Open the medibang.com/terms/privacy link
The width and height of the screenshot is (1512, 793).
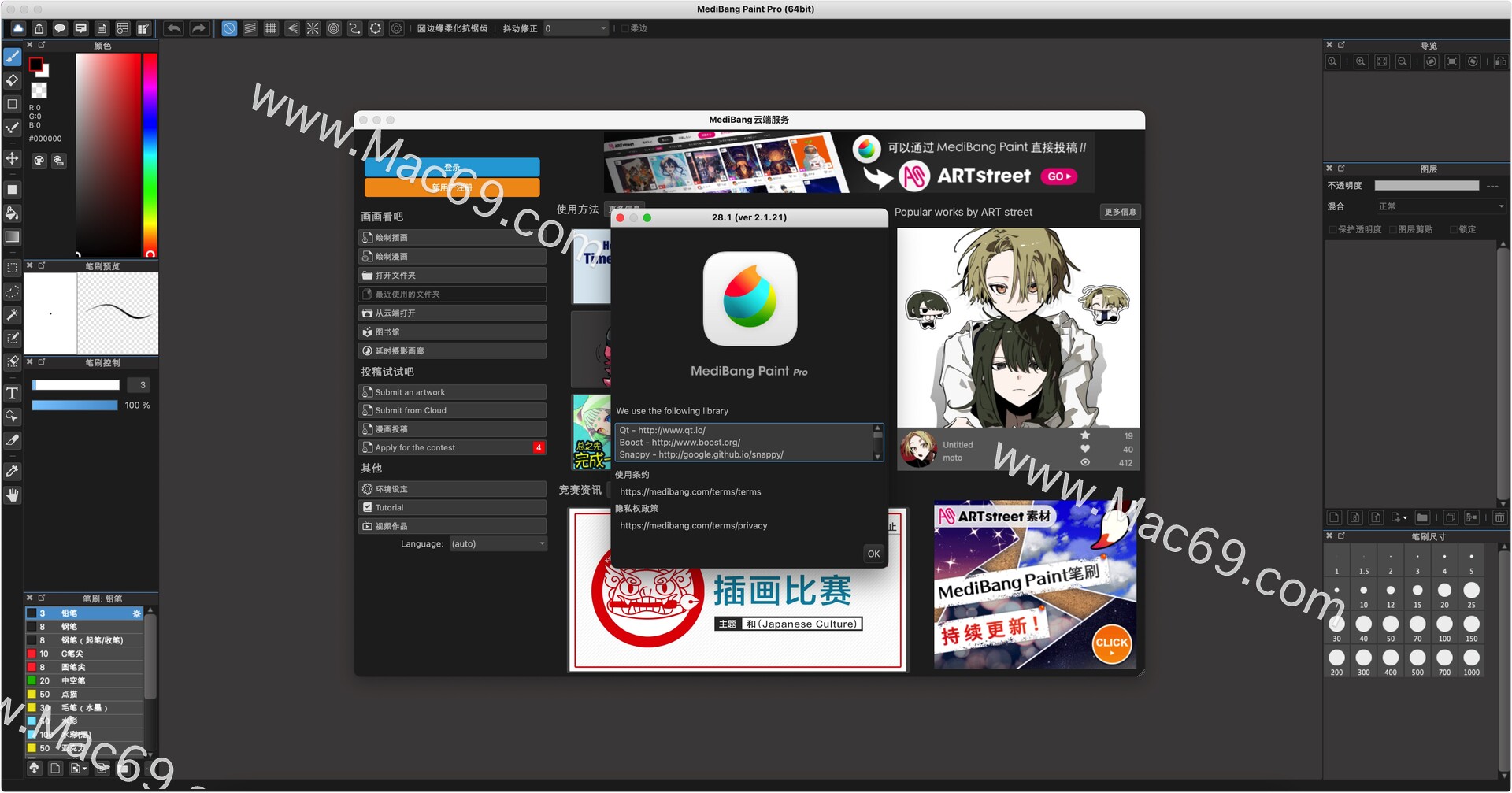point(694,526)
